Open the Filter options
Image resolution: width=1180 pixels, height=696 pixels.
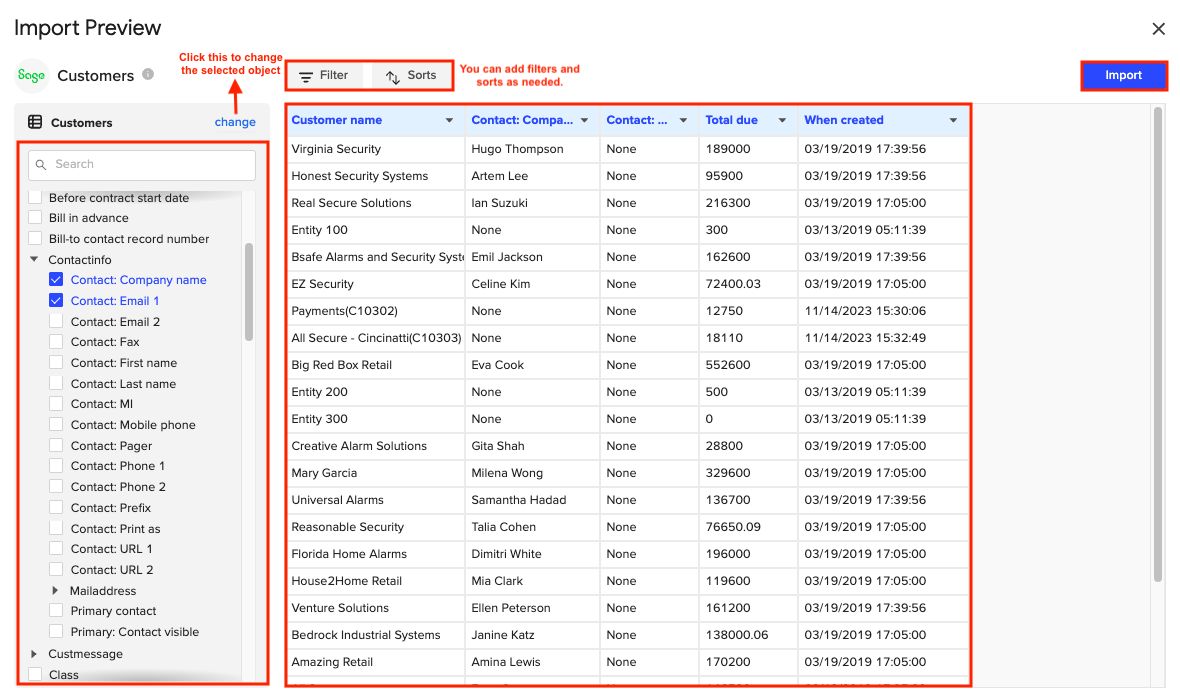pyautogui.click(x=324, y=75)
